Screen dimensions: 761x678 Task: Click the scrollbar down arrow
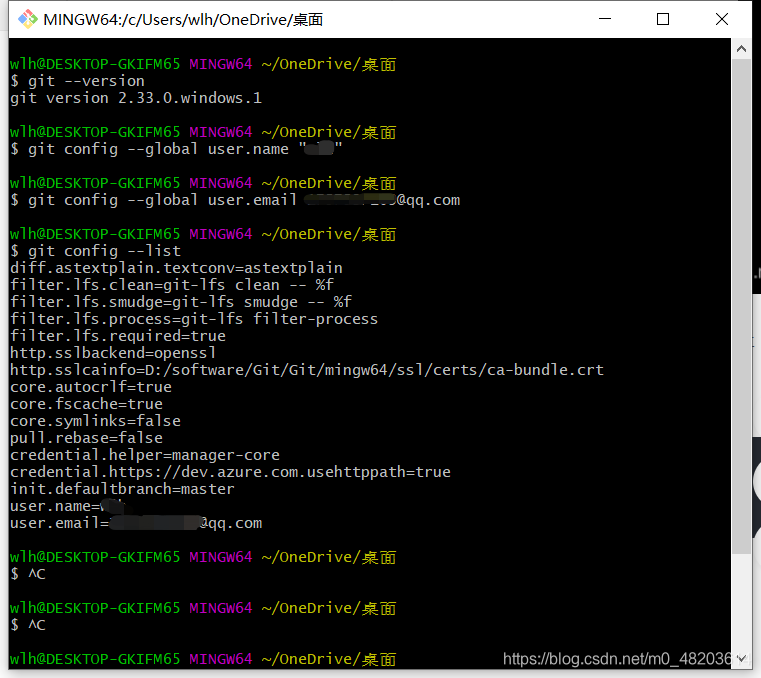(x=741, y=659)
